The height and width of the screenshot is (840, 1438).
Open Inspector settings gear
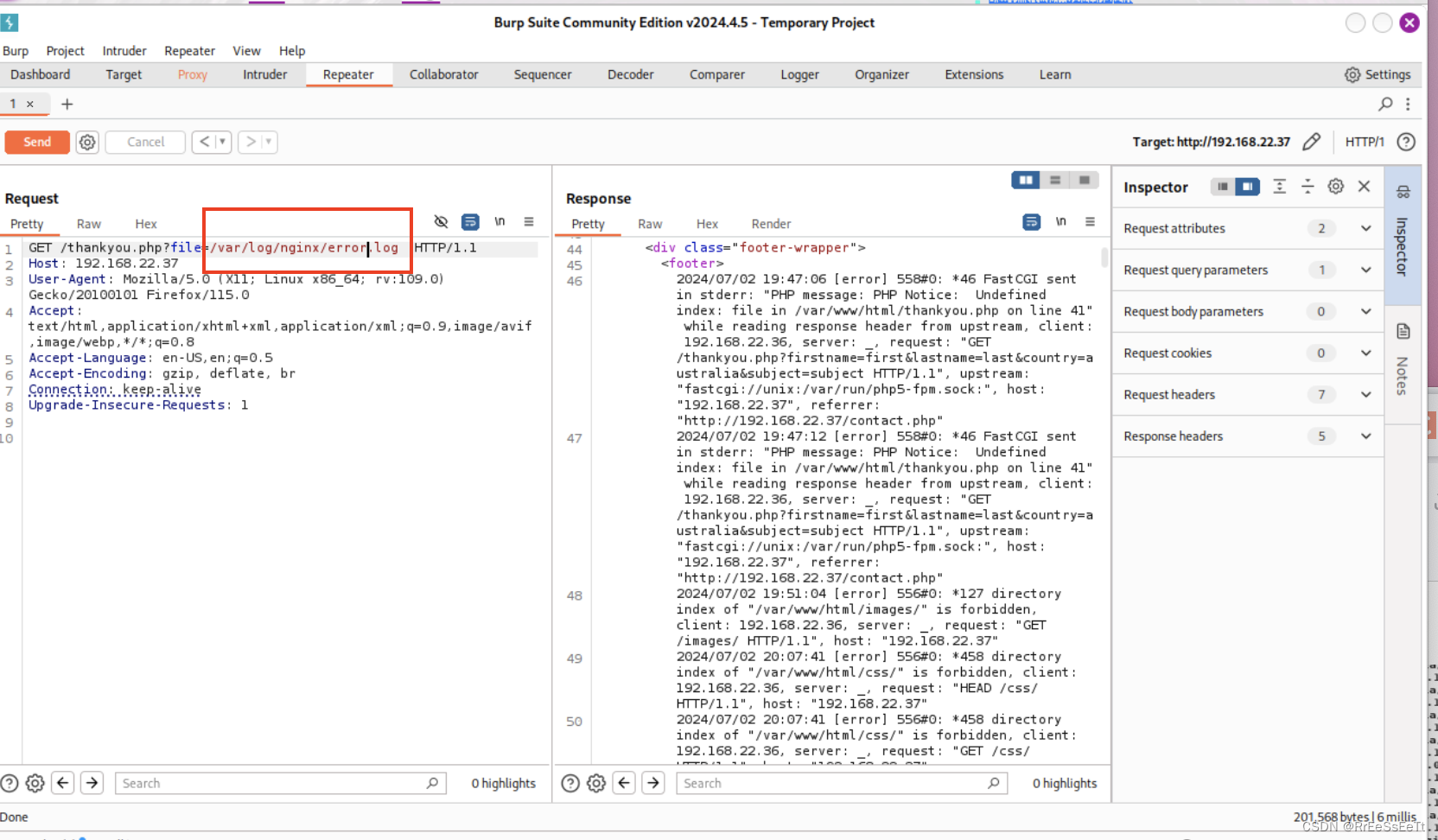pyautogui.click(x=1336, y=187)
